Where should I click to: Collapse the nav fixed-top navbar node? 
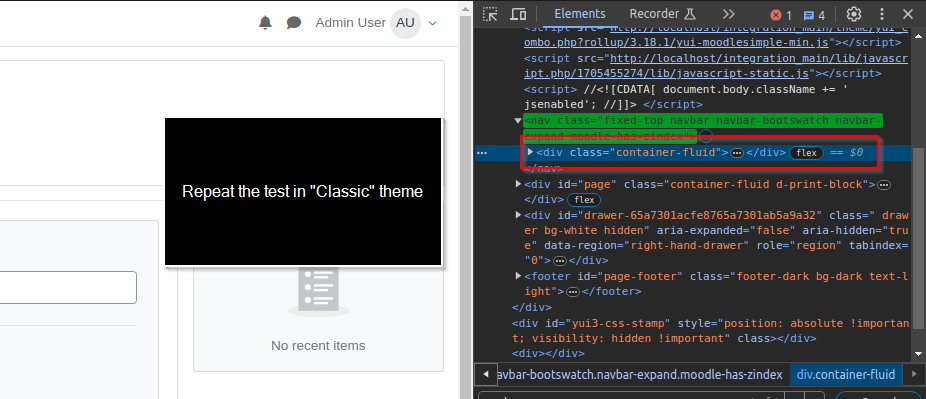click(x=518, y=120)
